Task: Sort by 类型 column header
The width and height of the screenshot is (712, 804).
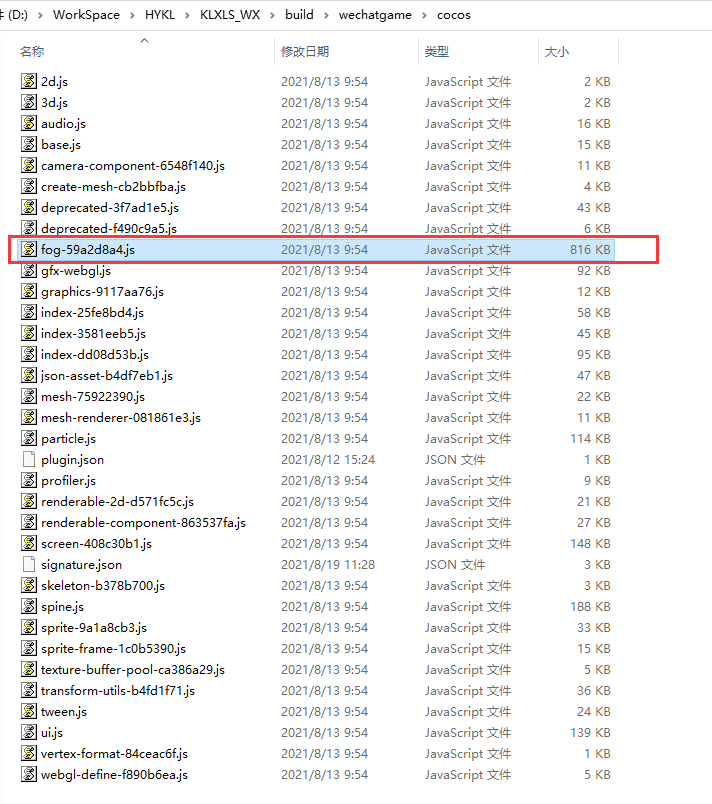Action: pos(437,51)
